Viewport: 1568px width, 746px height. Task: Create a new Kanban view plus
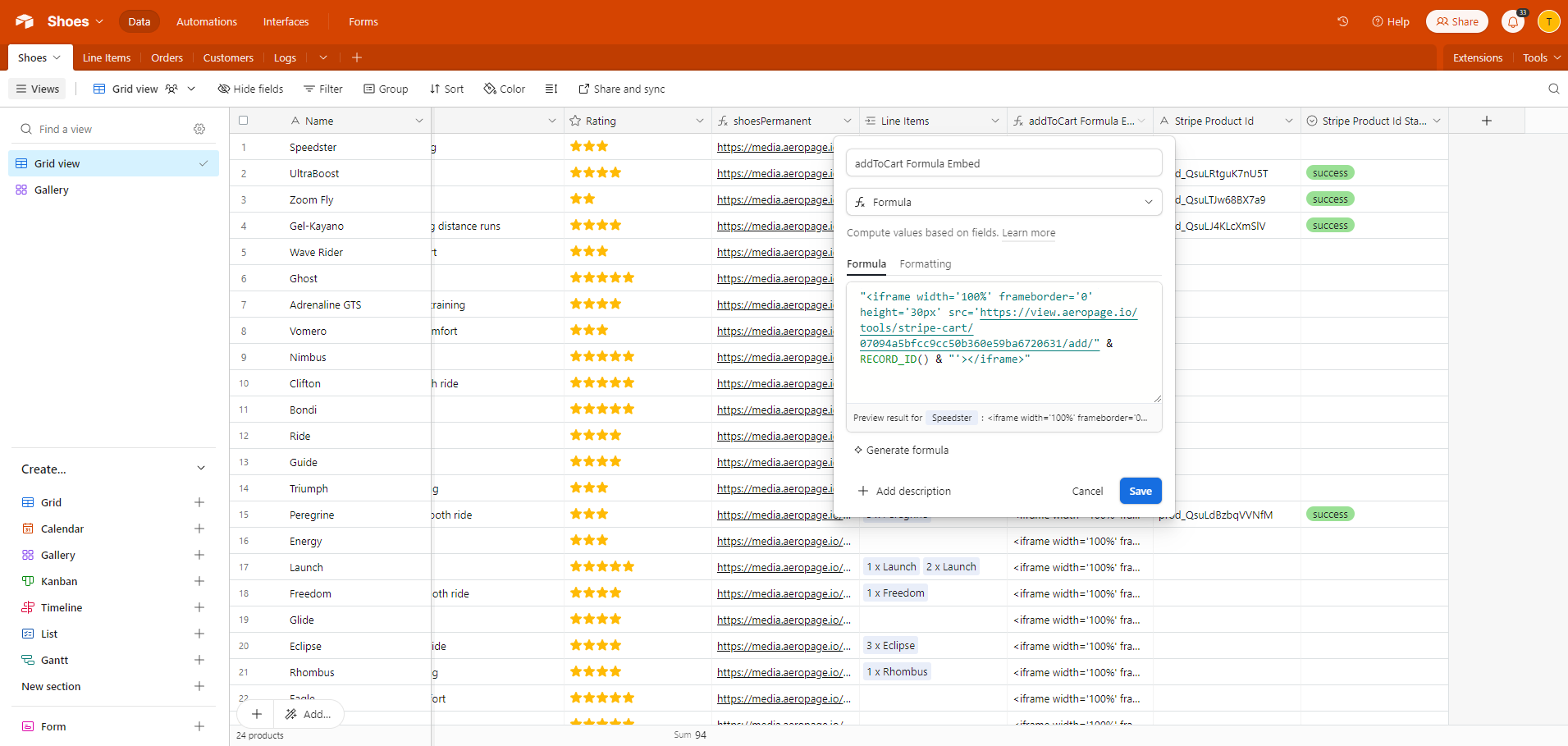(199, 581)
